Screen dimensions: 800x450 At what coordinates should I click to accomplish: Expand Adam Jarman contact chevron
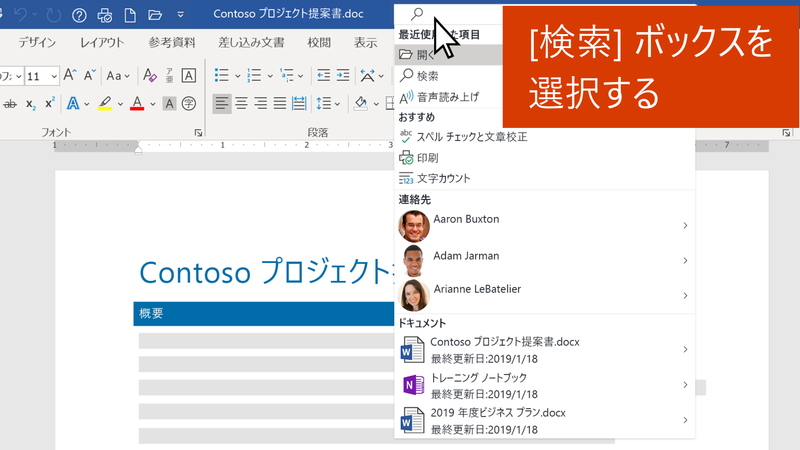[x=685, y=261]
